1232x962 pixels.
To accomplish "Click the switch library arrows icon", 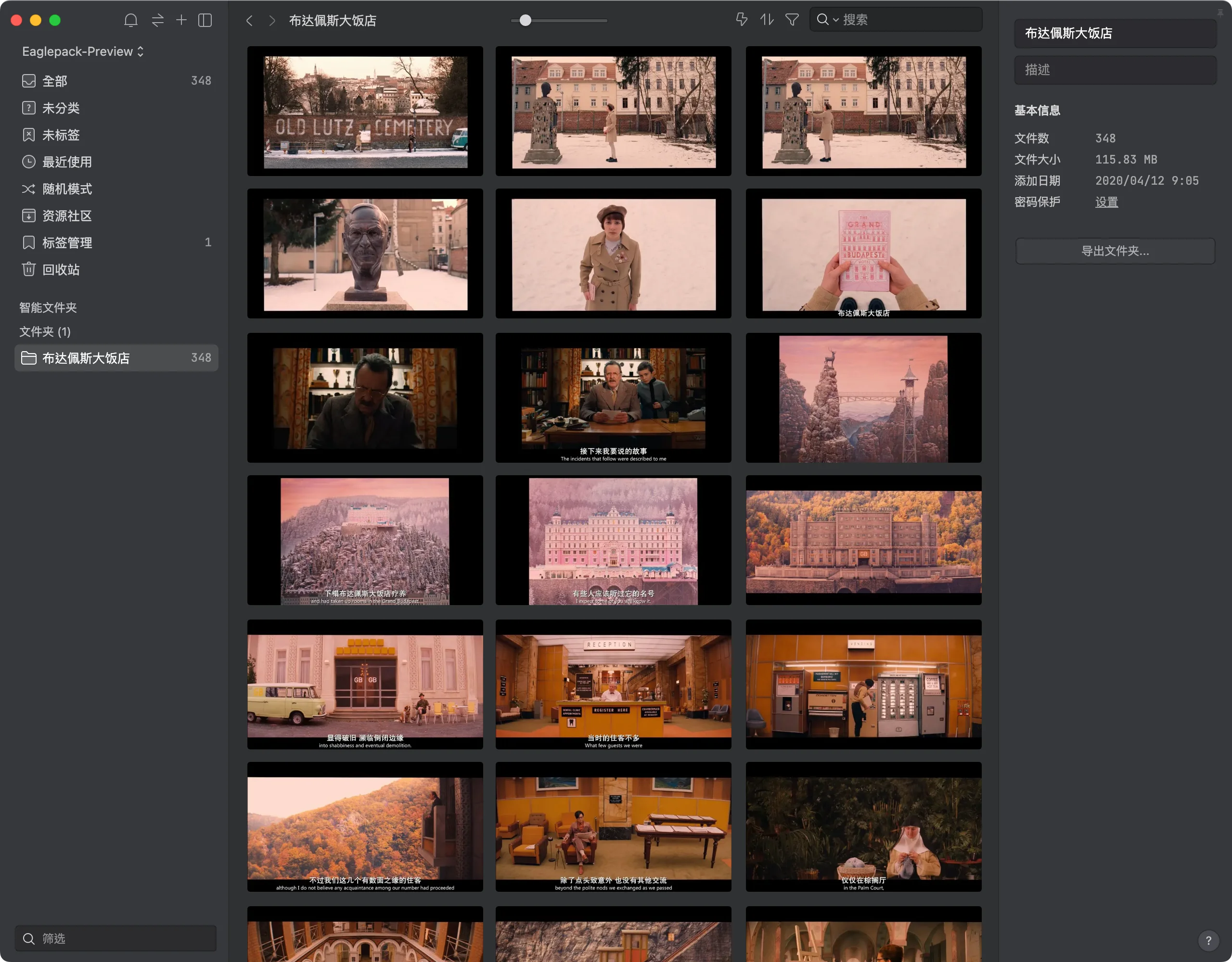I will [x=157, y=20].
